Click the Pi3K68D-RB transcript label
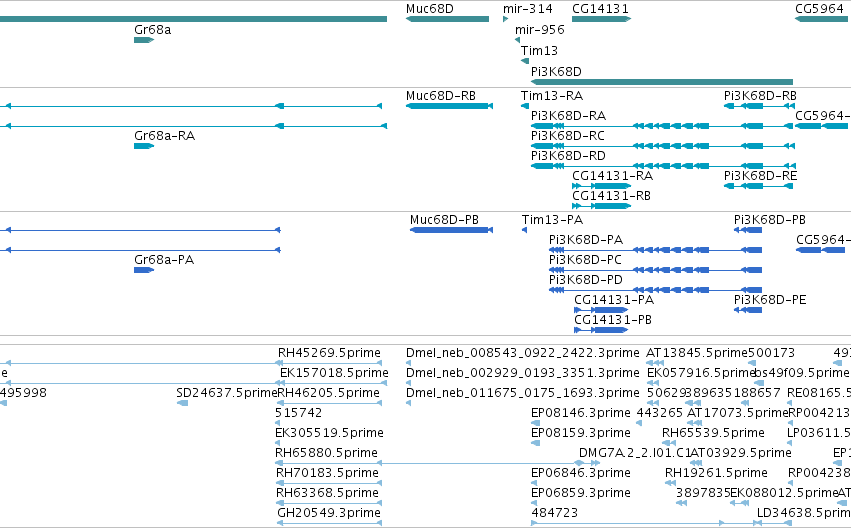Screen dimensions: 851x528 [760, 96]
